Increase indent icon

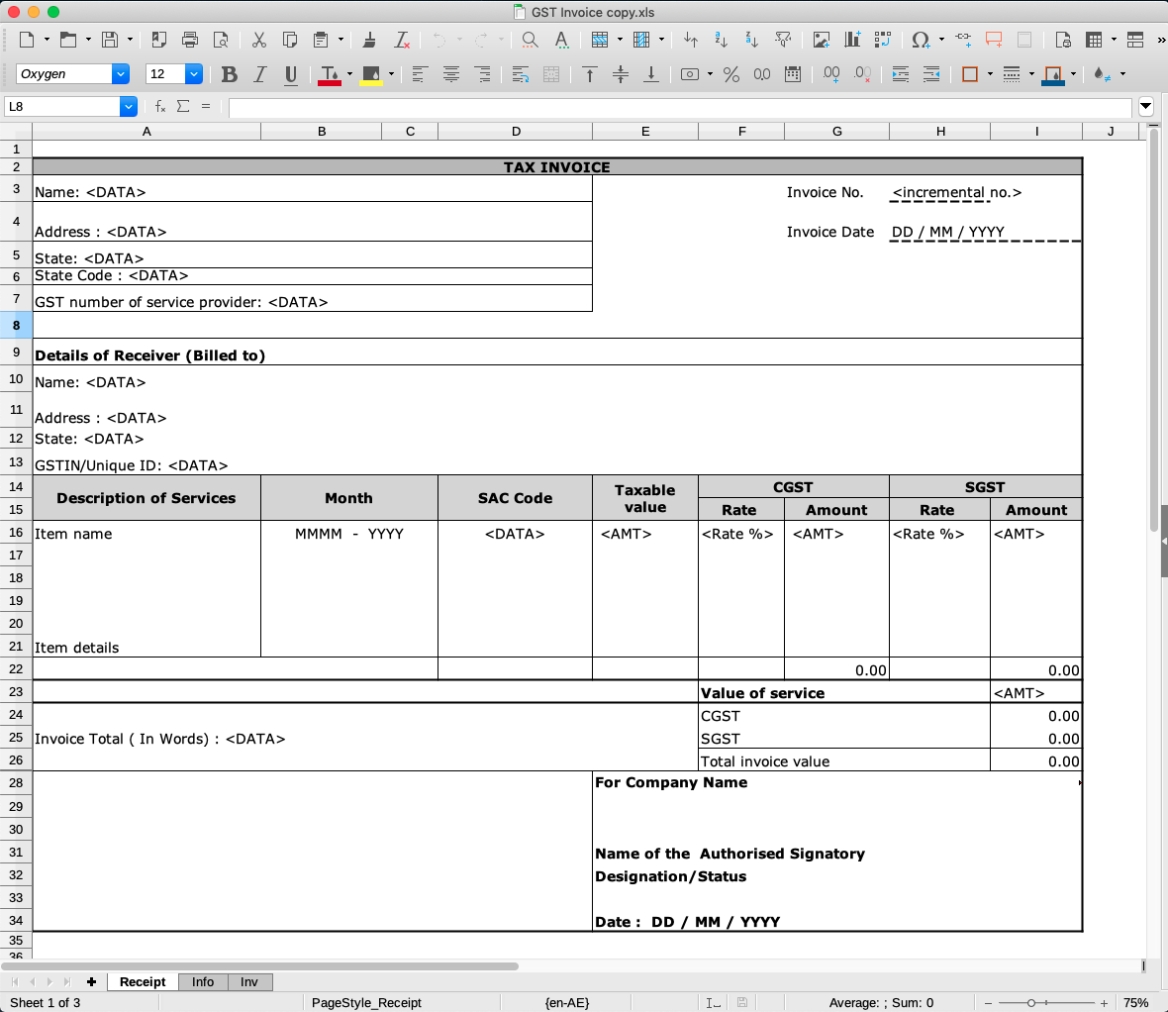(x=900, y=74)
